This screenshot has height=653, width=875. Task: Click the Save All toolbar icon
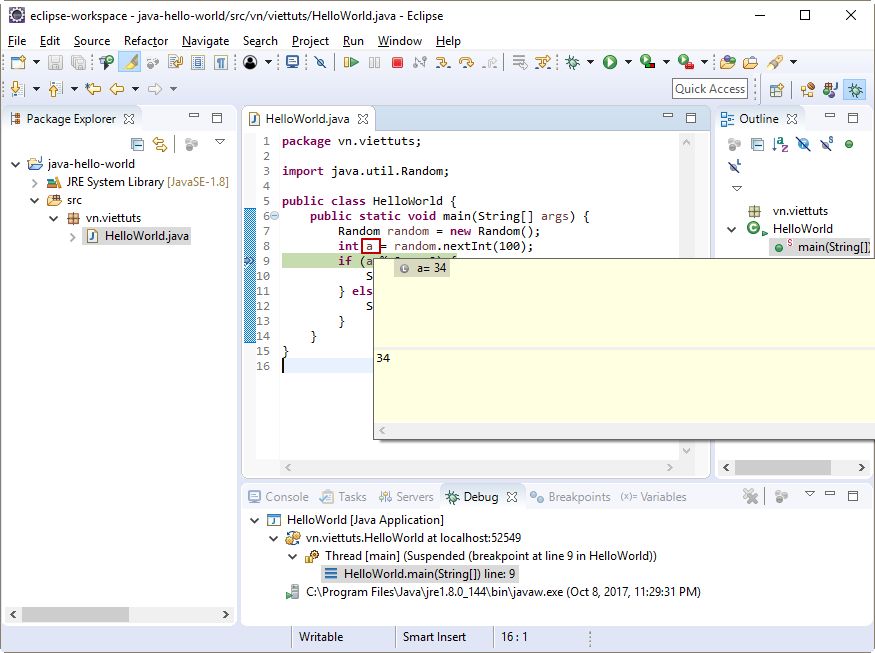(78, 62)
